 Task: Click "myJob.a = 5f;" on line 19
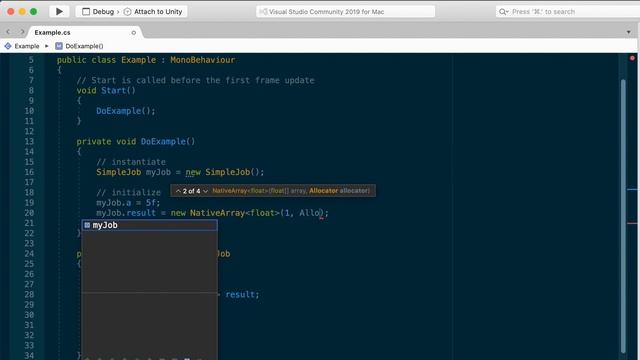(x=128, y=203)
